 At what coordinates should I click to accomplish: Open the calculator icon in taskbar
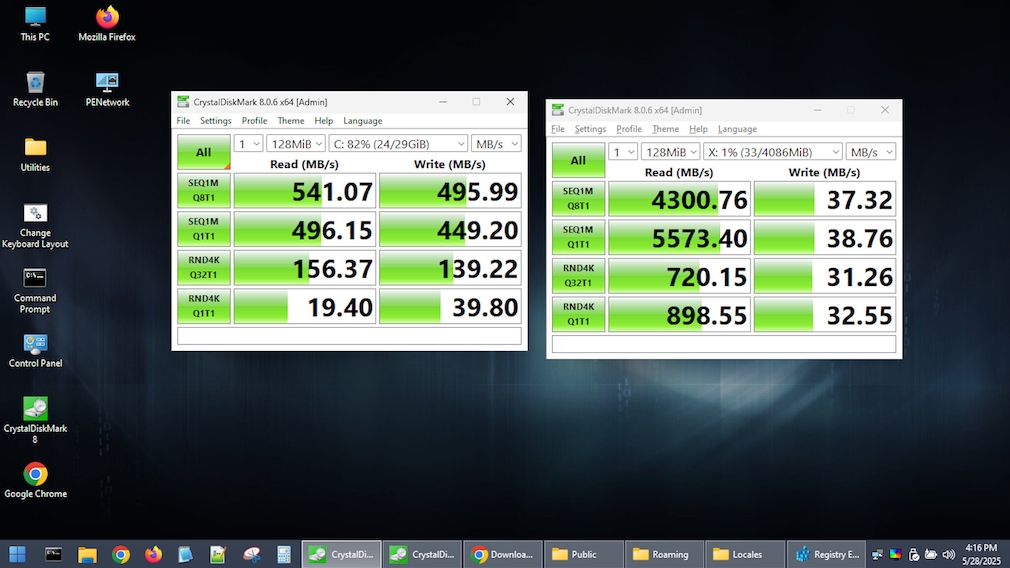pos(283,554)
